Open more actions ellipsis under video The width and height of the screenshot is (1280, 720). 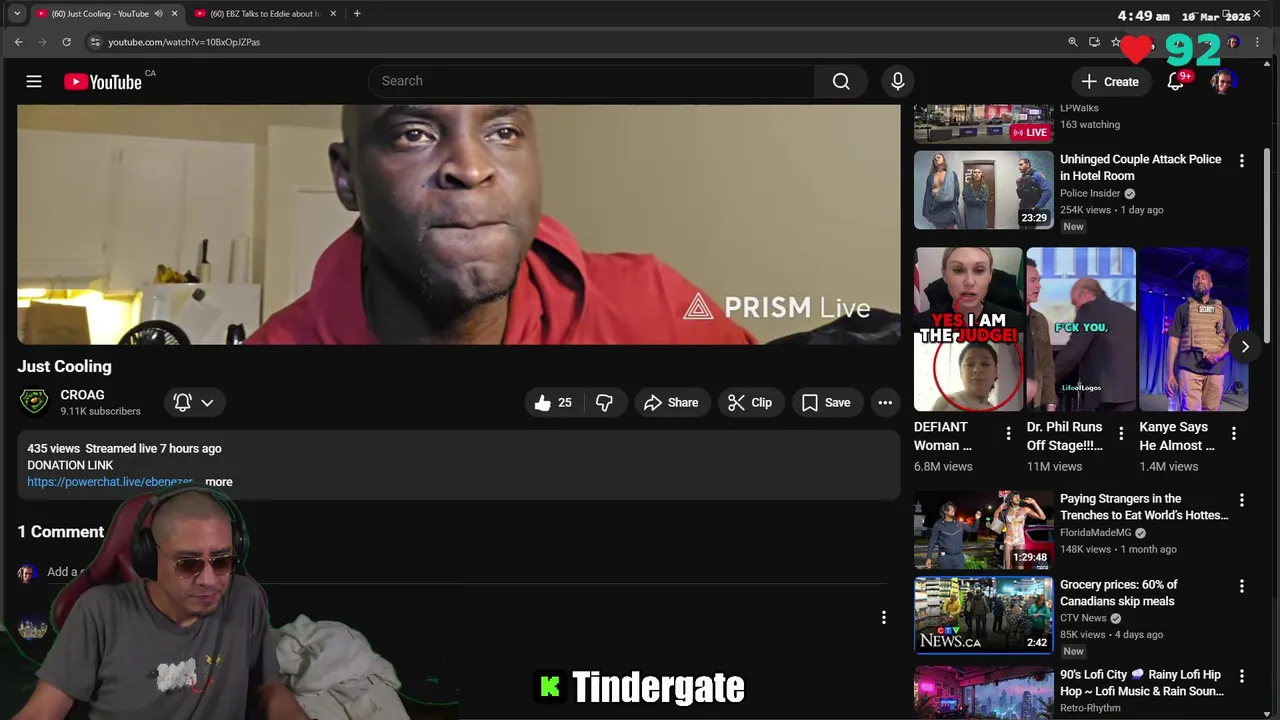(885, 402)
